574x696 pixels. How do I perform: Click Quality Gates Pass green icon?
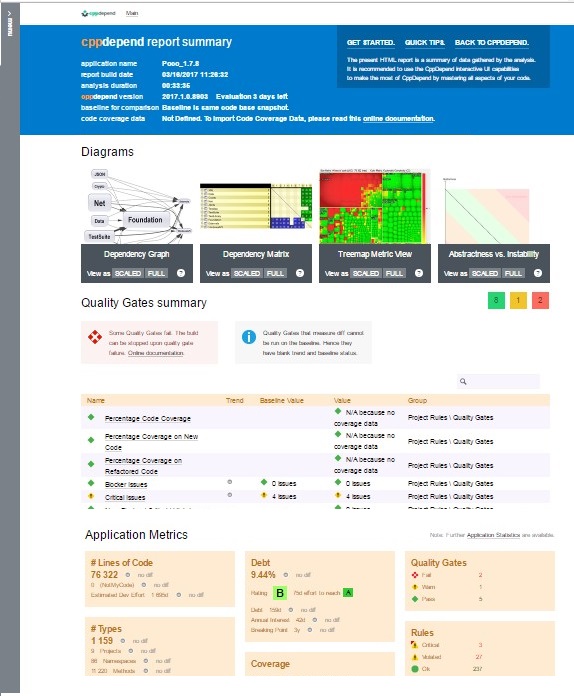click(x=415, y=599)
